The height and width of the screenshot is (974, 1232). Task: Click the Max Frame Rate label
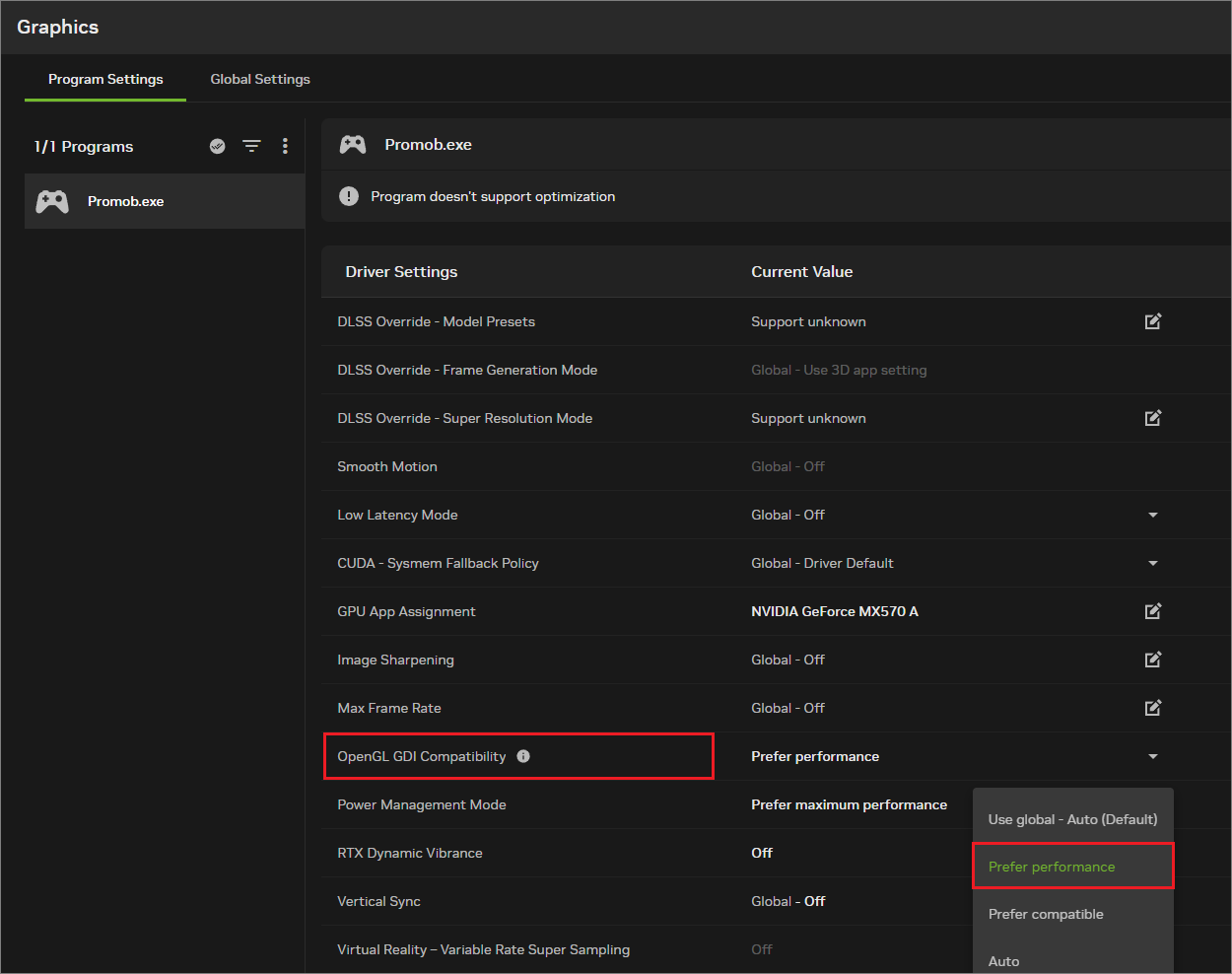[x=389, y=708]
